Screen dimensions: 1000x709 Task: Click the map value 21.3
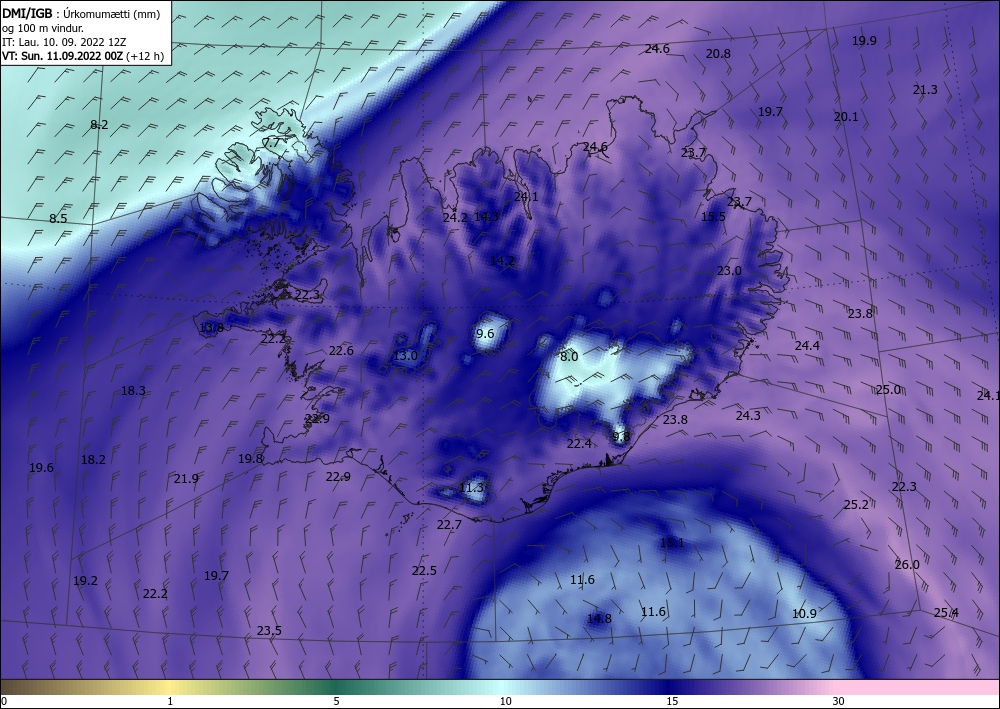pos(925,90)
